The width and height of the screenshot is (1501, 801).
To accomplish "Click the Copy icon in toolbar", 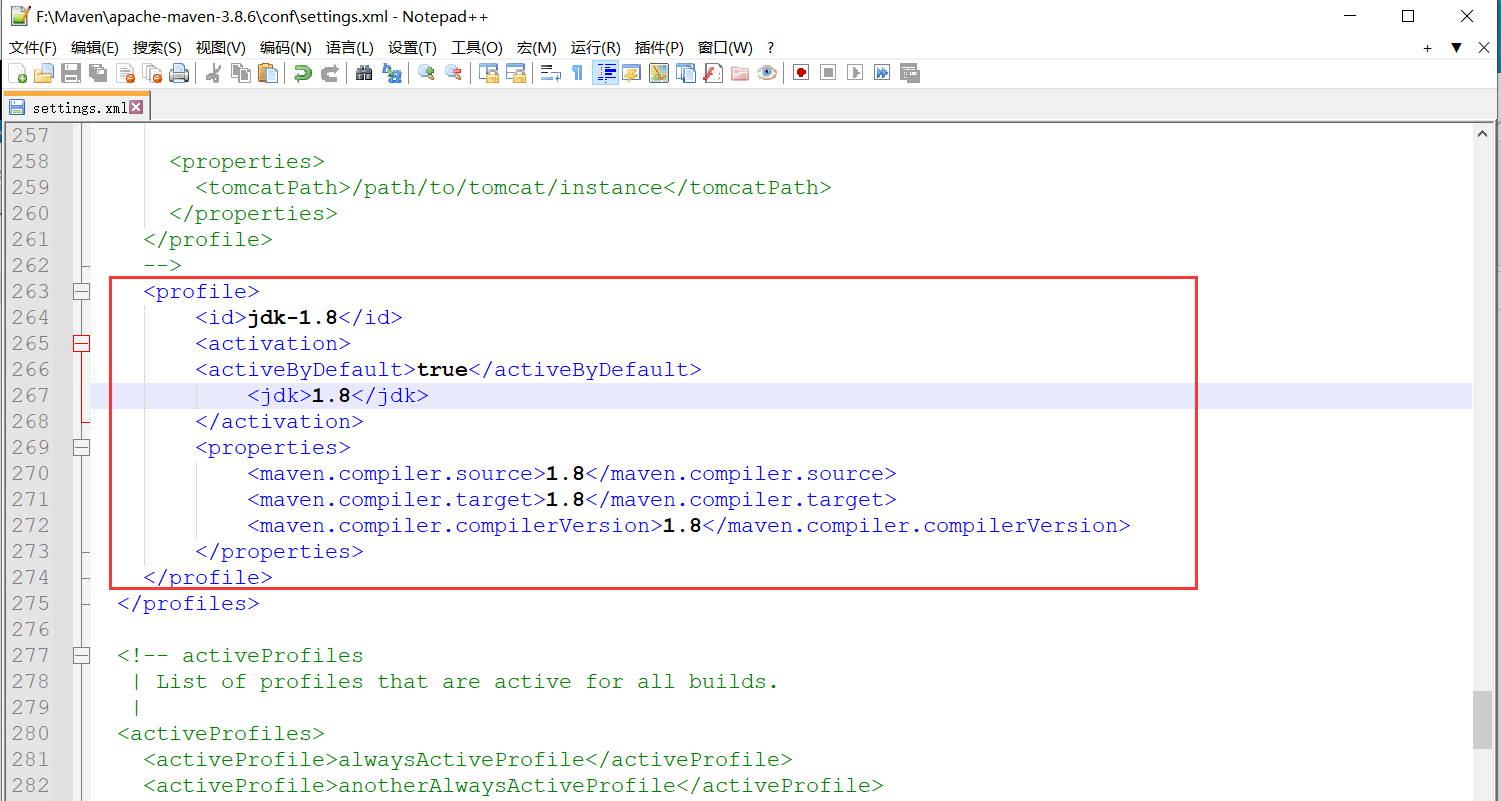I will [240, 73].
